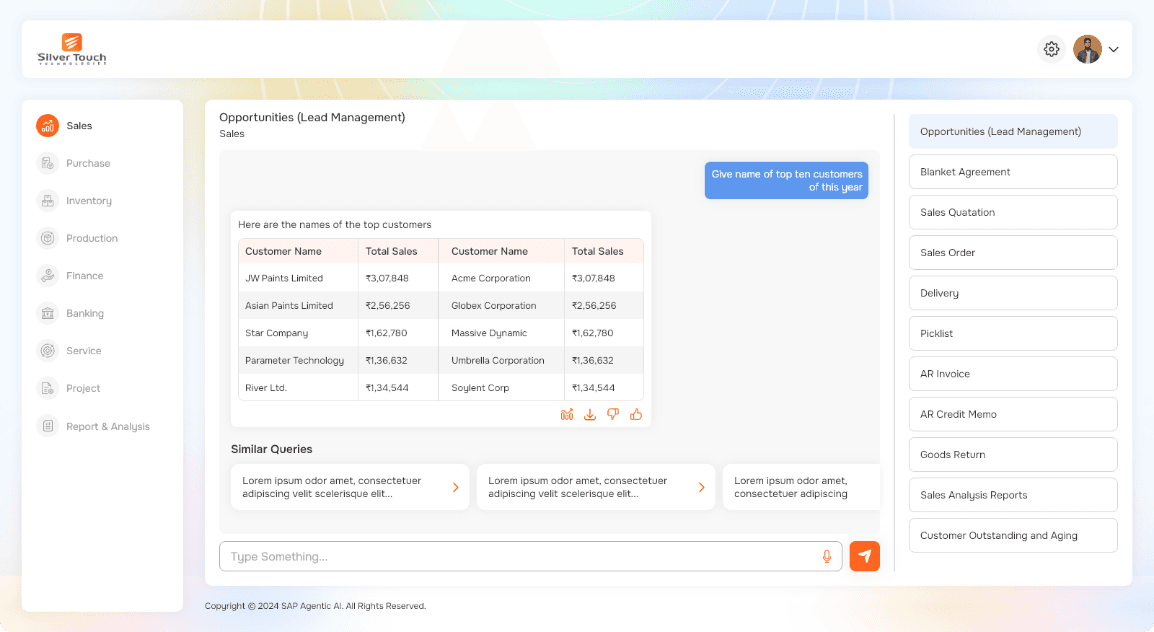
Task: Select the Sales Order option
Action: click(x=1013, y=253)
